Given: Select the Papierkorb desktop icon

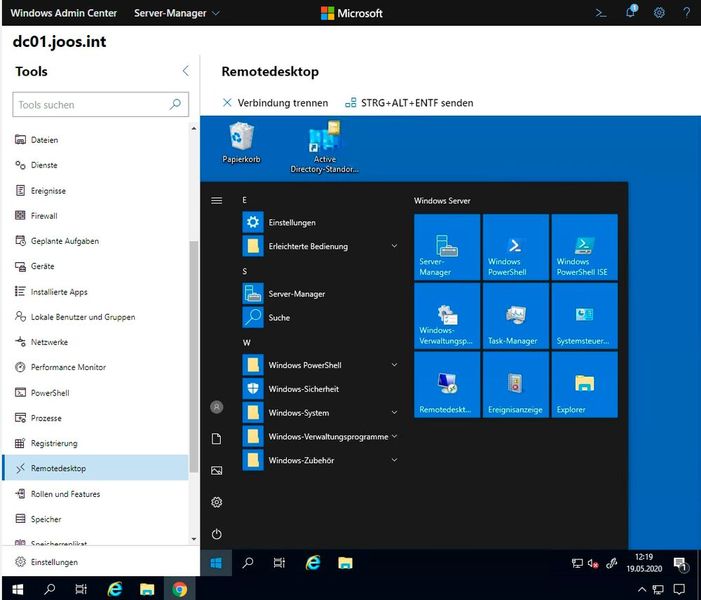Looking at the screenshot, I should point(241,143).
